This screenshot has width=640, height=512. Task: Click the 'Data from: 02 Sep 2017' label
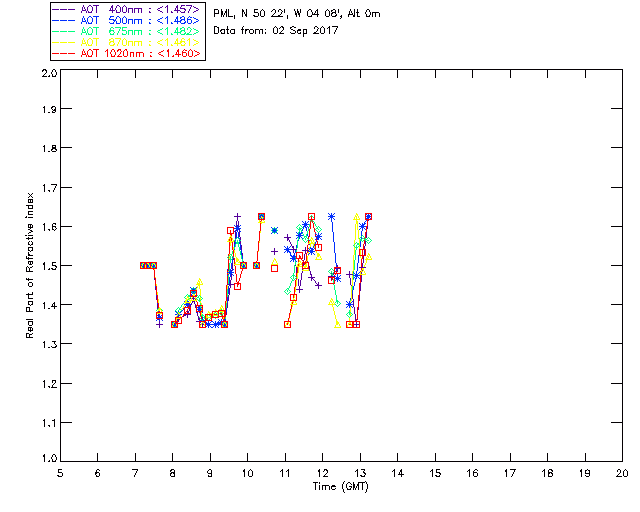point(276,30)
